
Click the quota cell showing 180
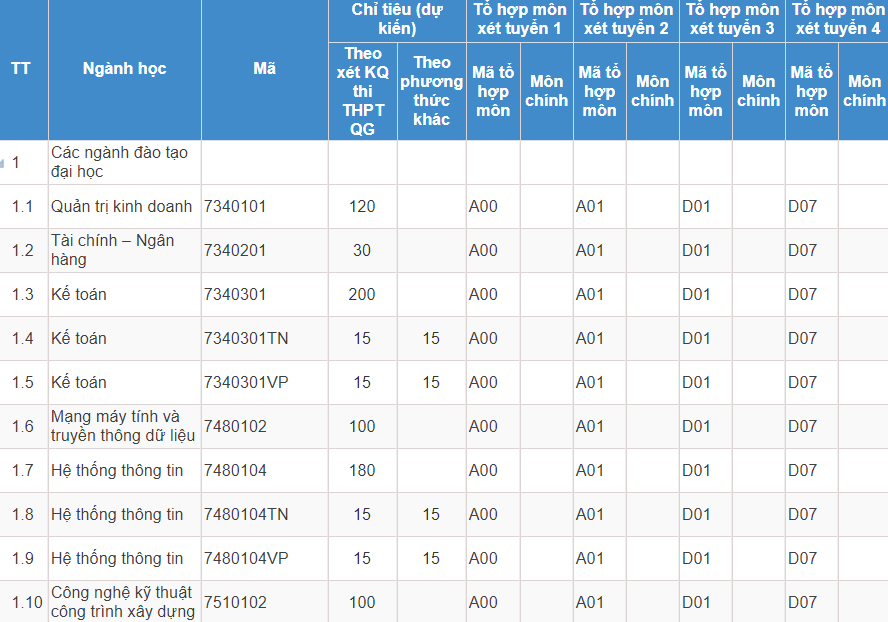362,470
